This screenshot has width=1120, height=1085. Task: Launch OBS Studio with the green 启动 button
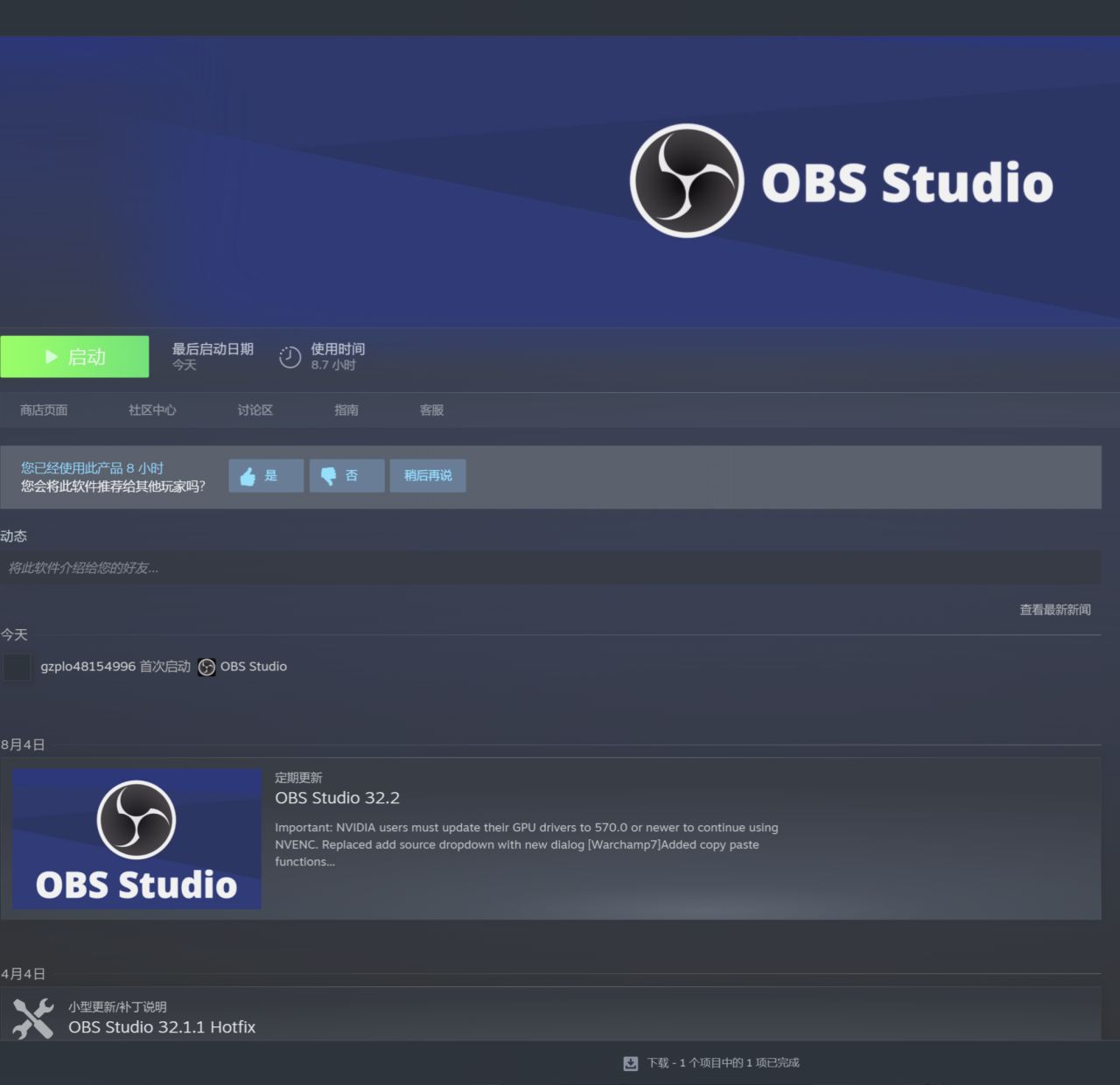pos(74,357)
